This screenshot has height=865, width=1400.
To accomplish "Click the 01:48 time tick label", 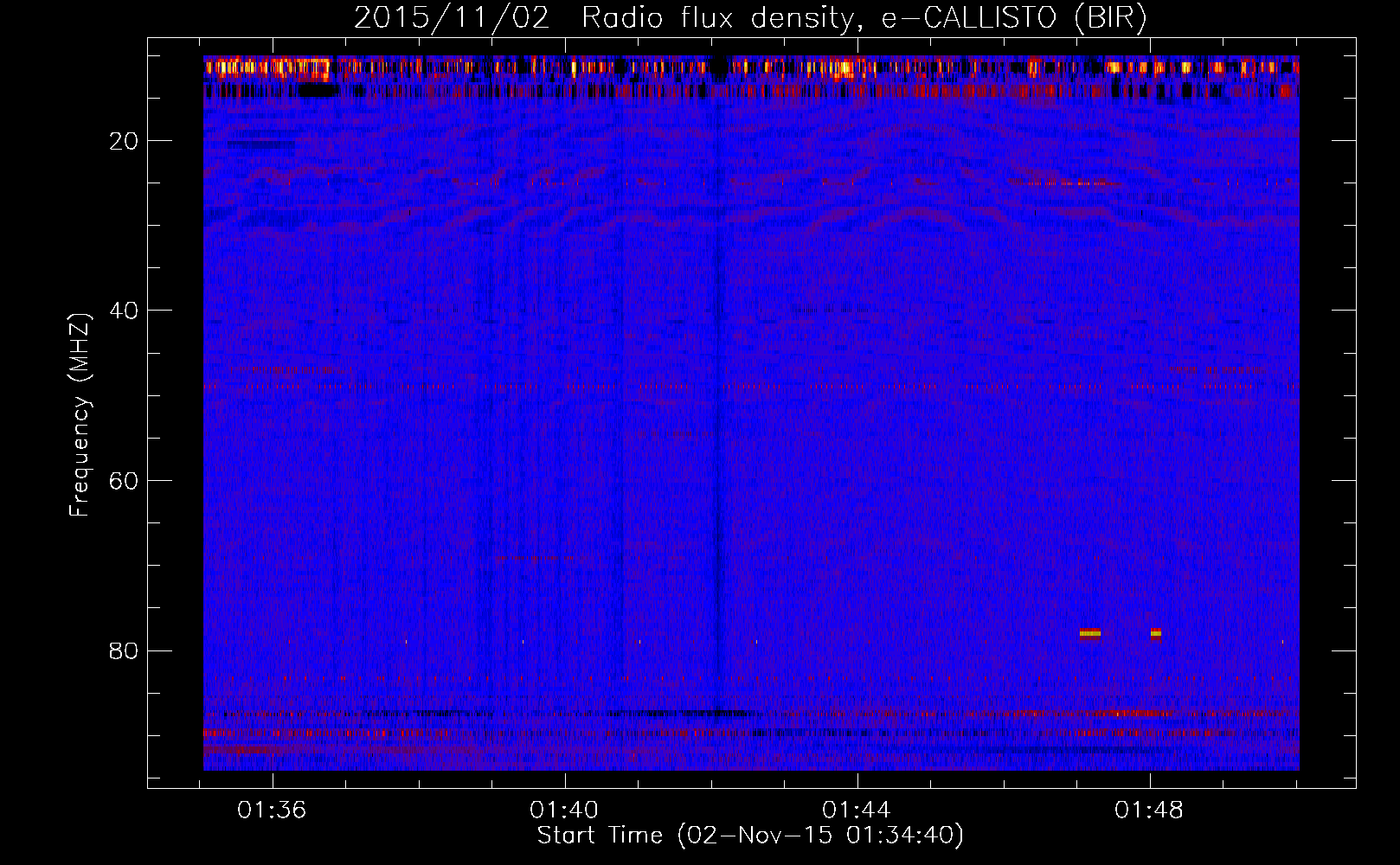I will coord(1149,811).
